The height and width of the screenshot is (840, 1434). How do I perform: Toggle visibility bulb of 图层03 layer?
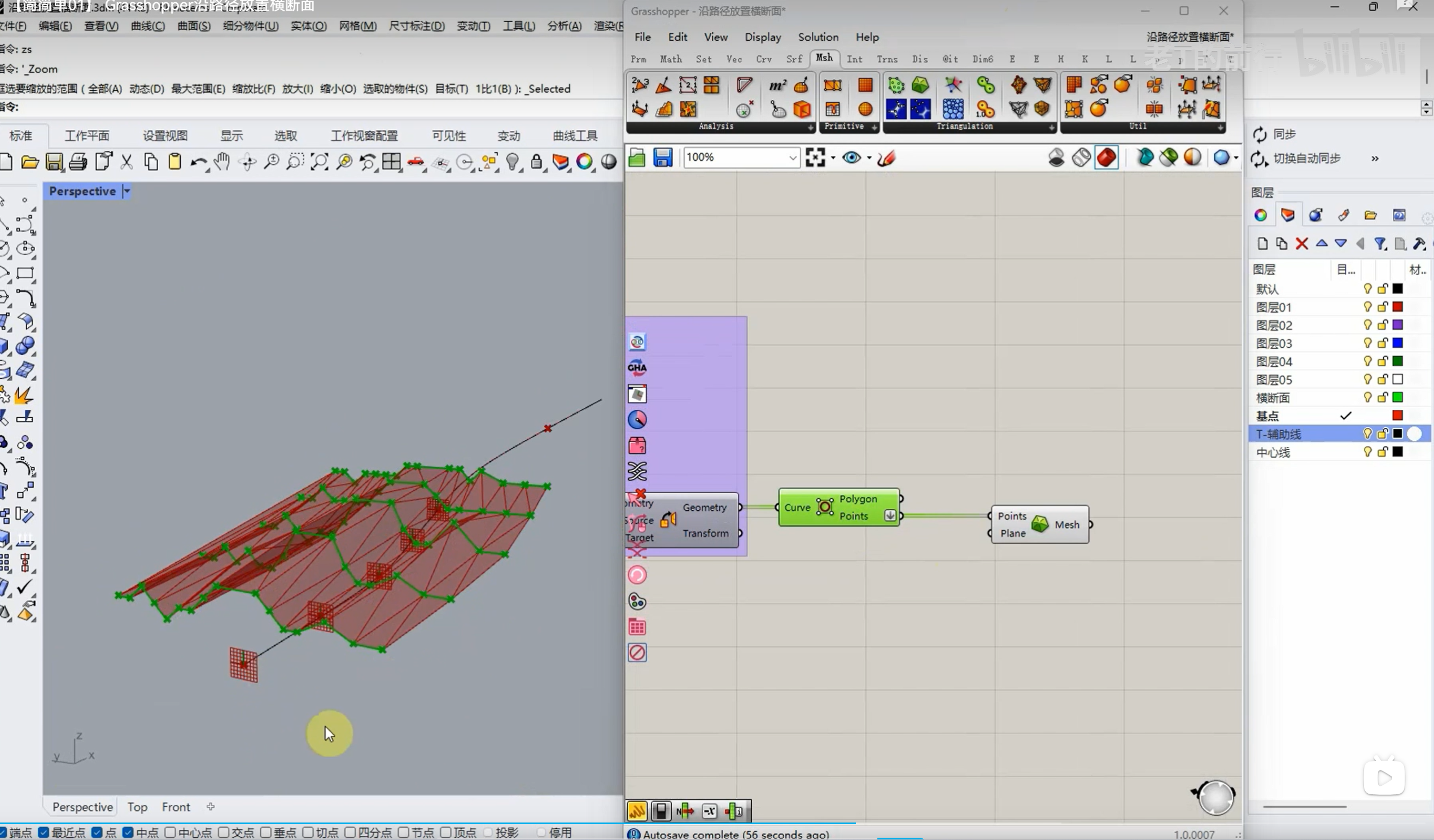point(1367,343)
